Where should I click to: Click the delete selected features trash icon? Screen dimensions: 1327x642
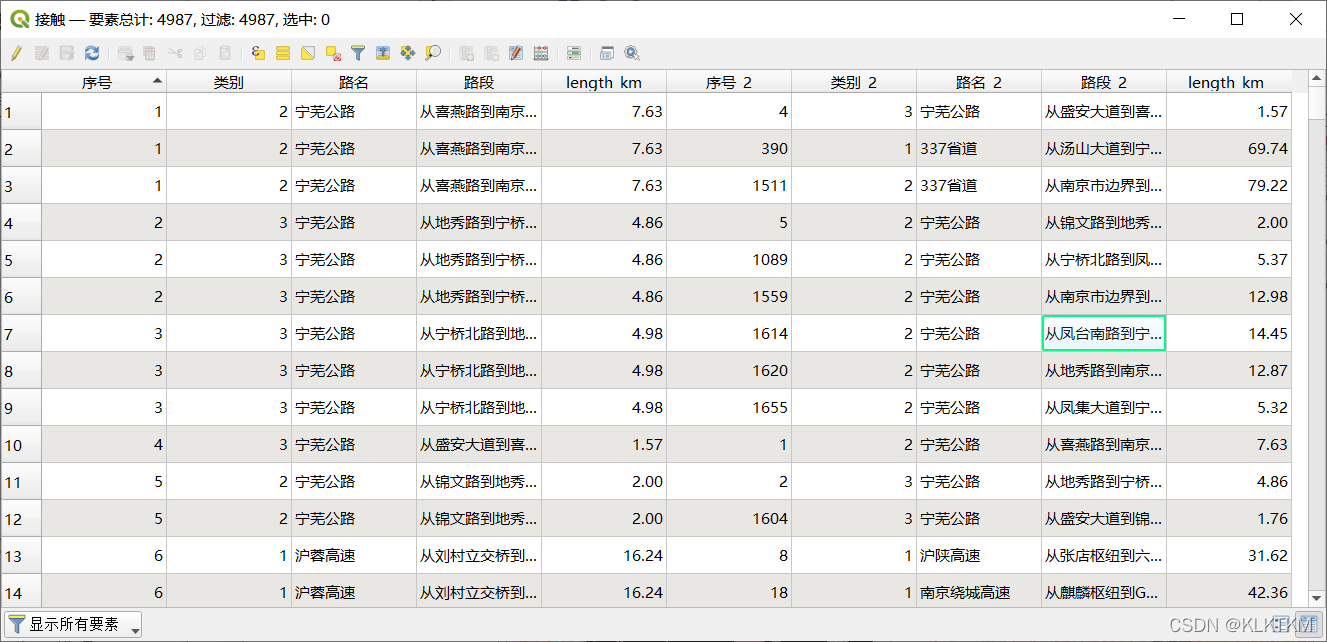coord(150,53)
